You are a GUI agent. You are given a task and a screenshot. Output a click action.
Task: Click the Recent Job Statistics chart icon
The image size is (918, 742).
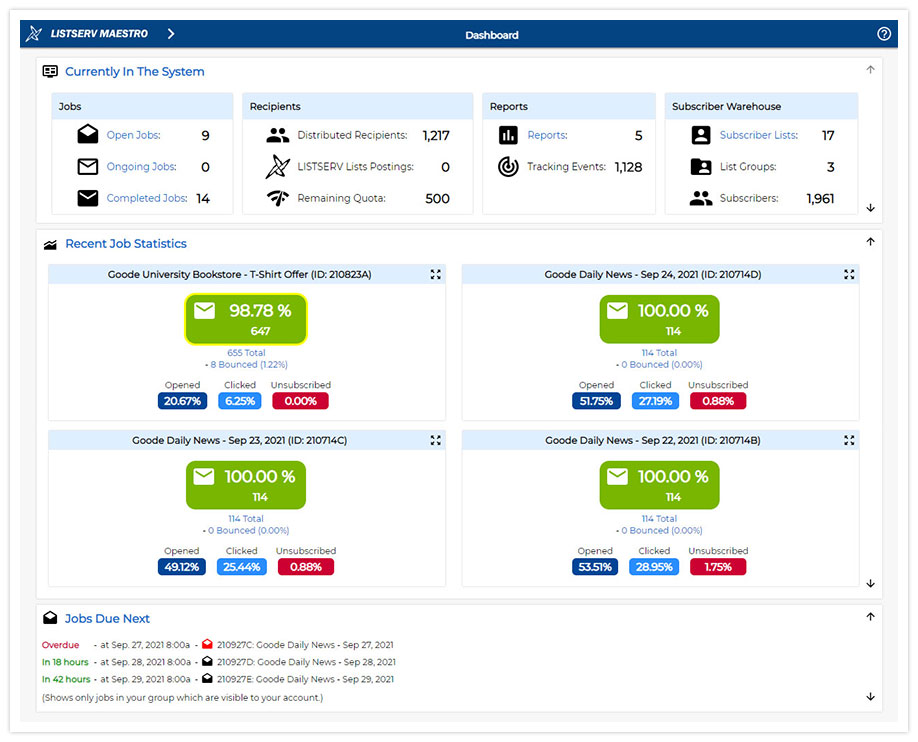[50, 245]
